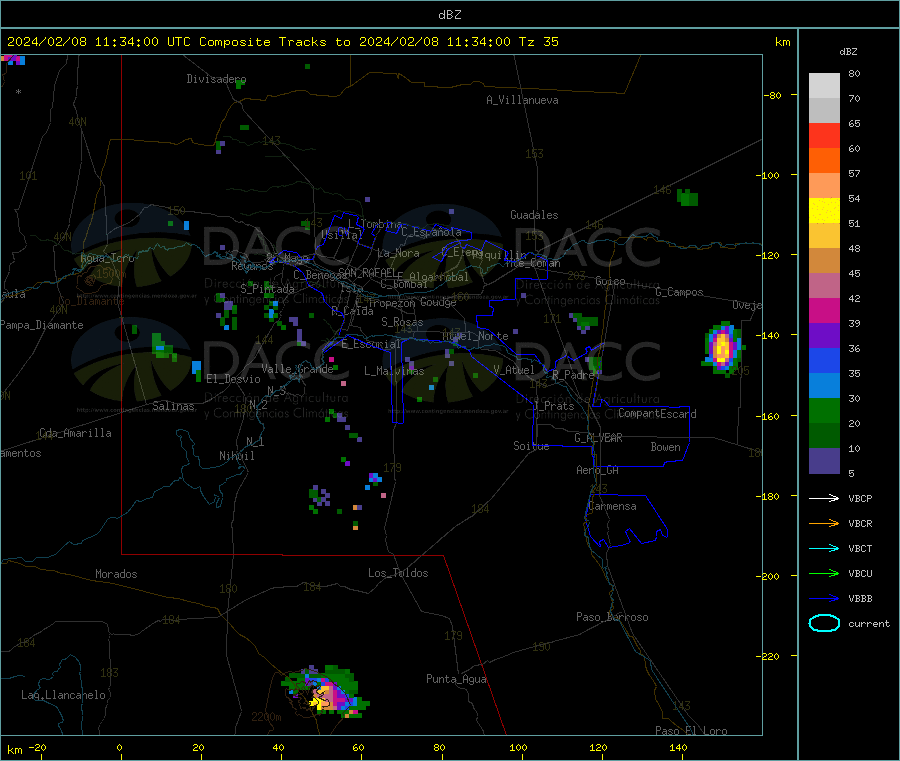Image resolution: width=900 pixels, height=761 pixels.
Task: Select the purple swatch above 36 in scale
Action: (x=824, y=336)
